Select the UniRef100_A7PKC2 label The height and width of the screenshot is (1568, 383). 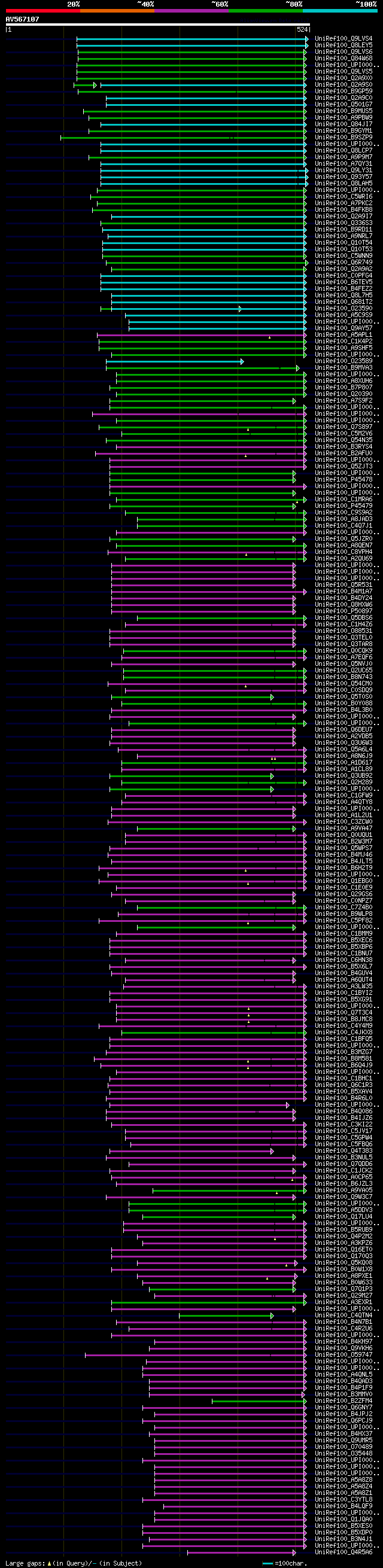click(344, 203)
